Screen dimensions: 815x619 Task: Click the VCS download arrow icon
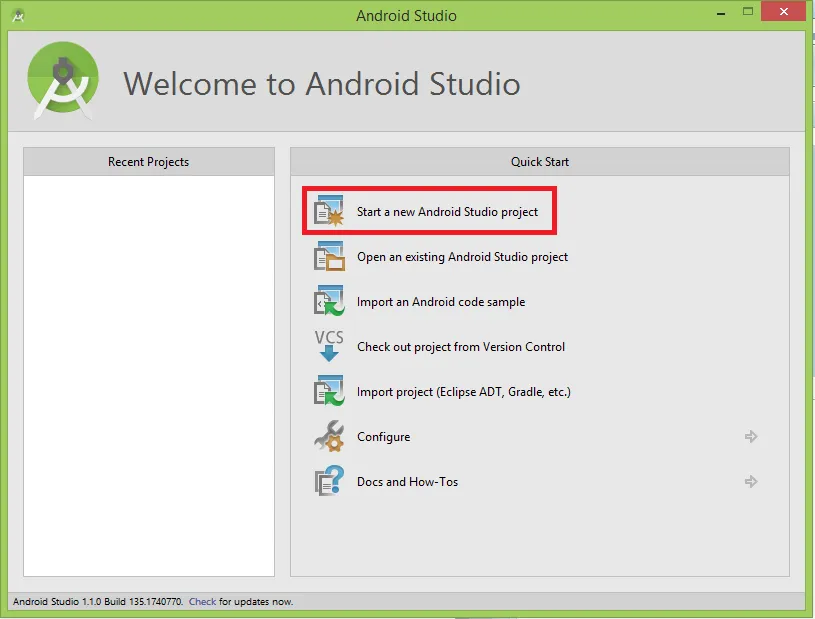tap(329, 346)
